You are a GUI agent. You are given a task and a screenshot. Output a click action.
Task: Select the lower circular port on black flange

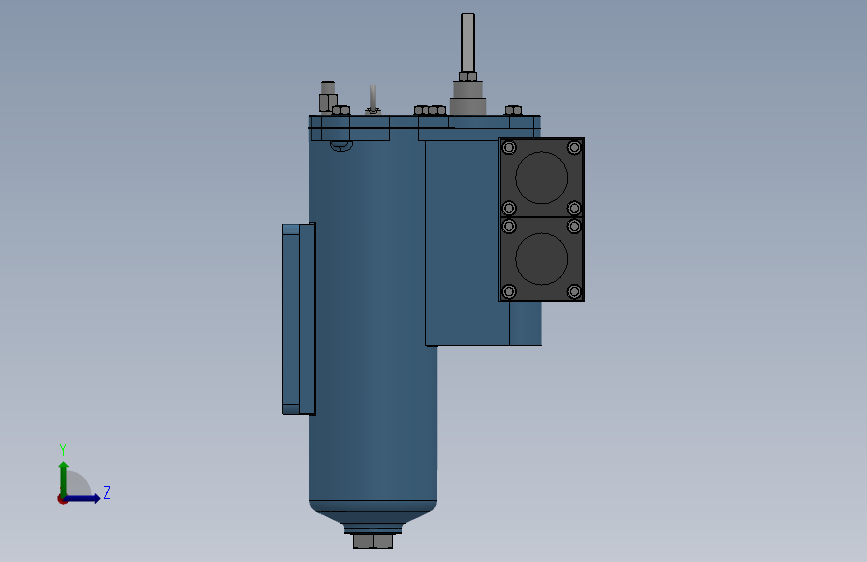541,258
